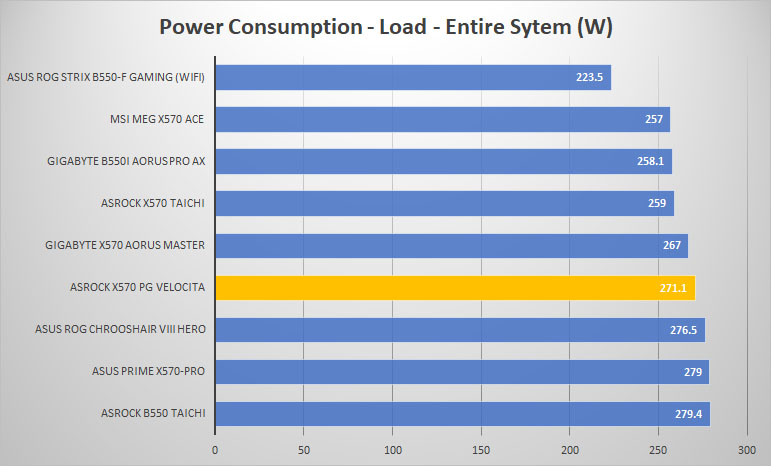Screen dimensions: 771x466
Task: Click axis tick label 150
Action: point(481,450)
